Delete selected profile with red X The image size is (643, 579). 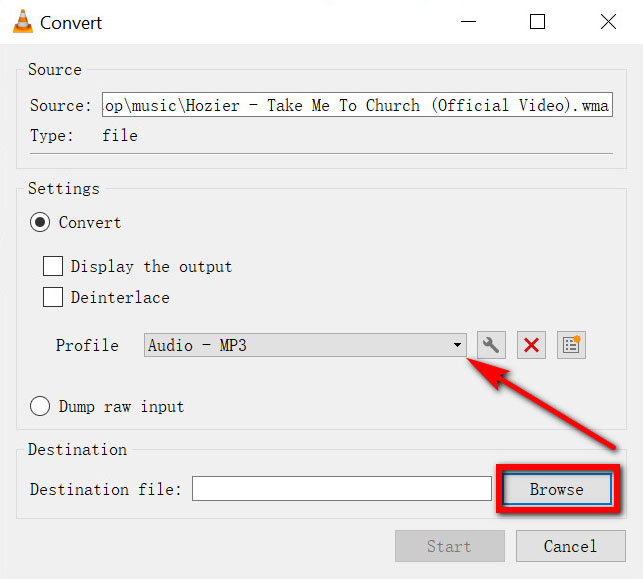click(x=531, y=345)
